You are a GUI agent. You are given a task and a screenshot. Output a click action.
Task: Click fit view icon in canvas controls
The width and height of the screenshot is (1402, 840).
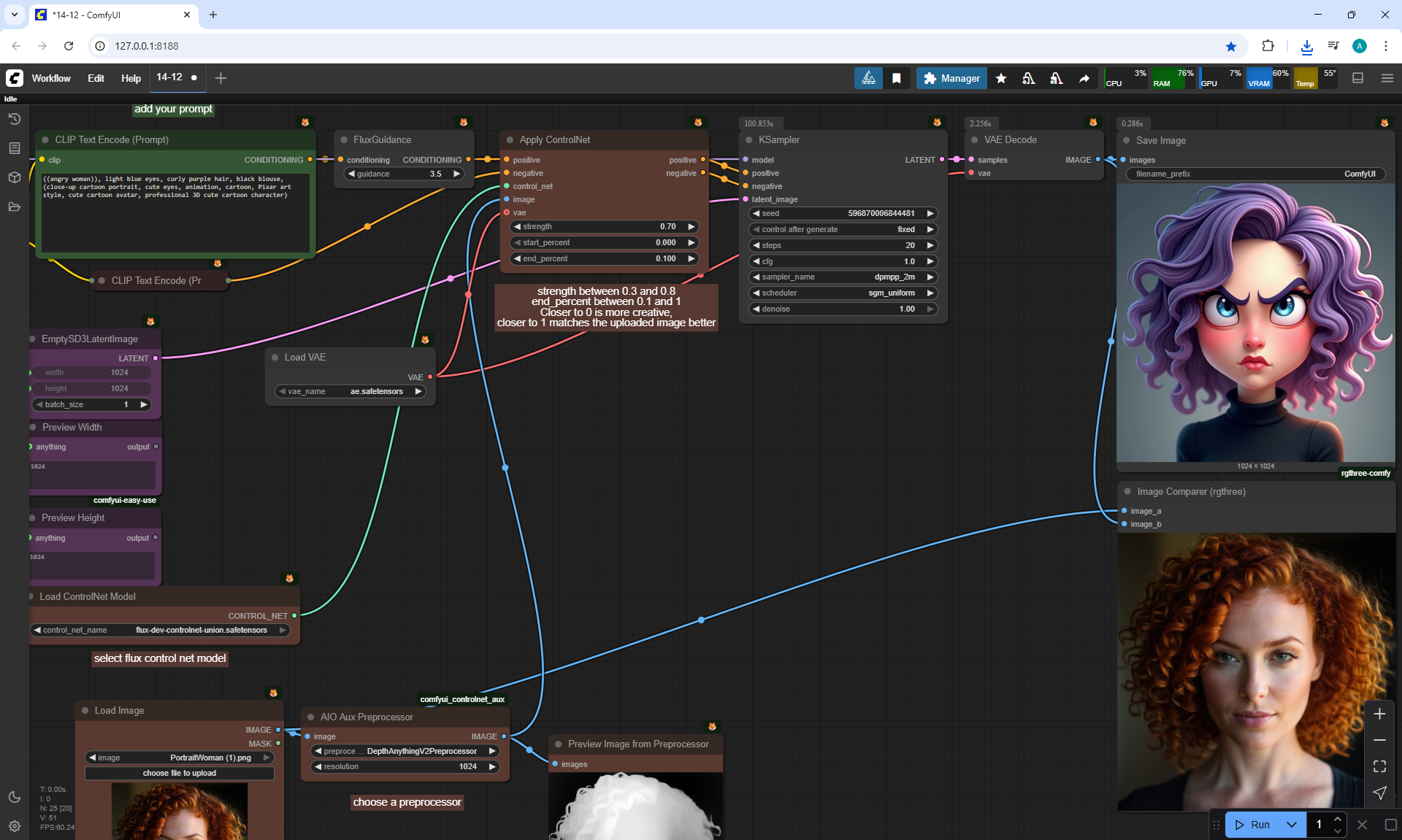click(x=1379, y=766)
